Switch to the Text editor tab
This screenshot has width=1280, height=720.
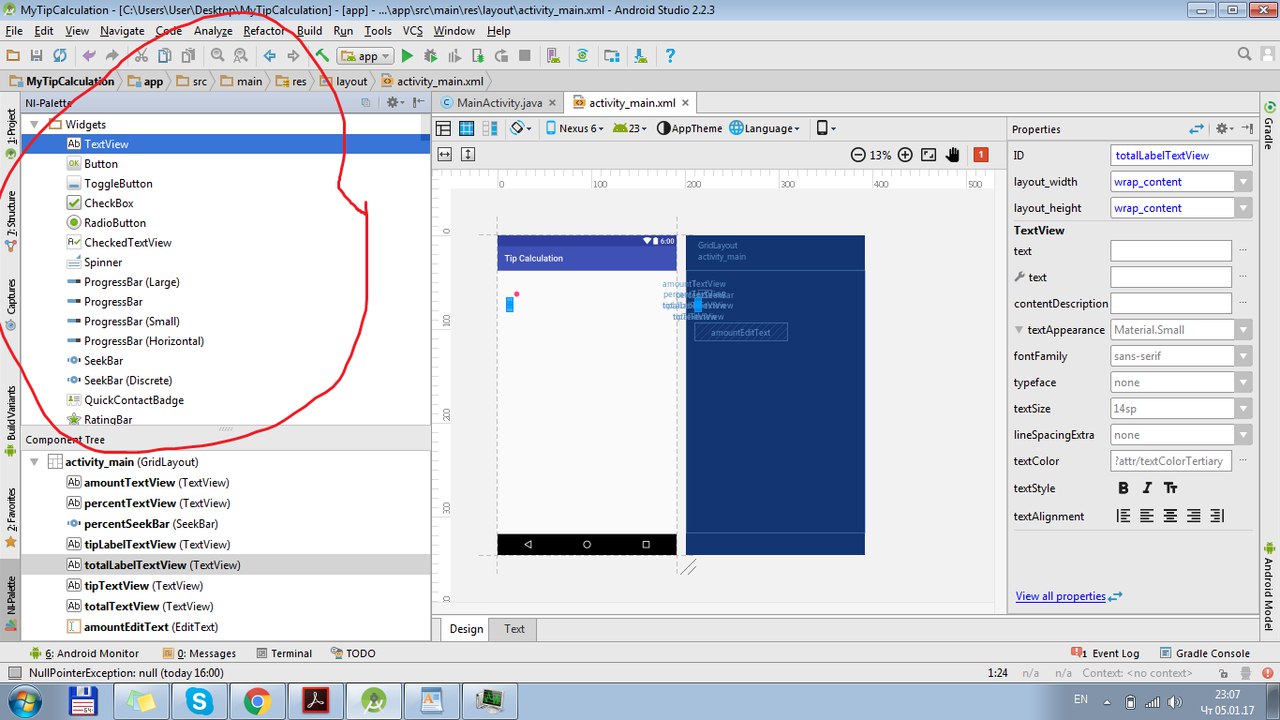click(514, 629)
